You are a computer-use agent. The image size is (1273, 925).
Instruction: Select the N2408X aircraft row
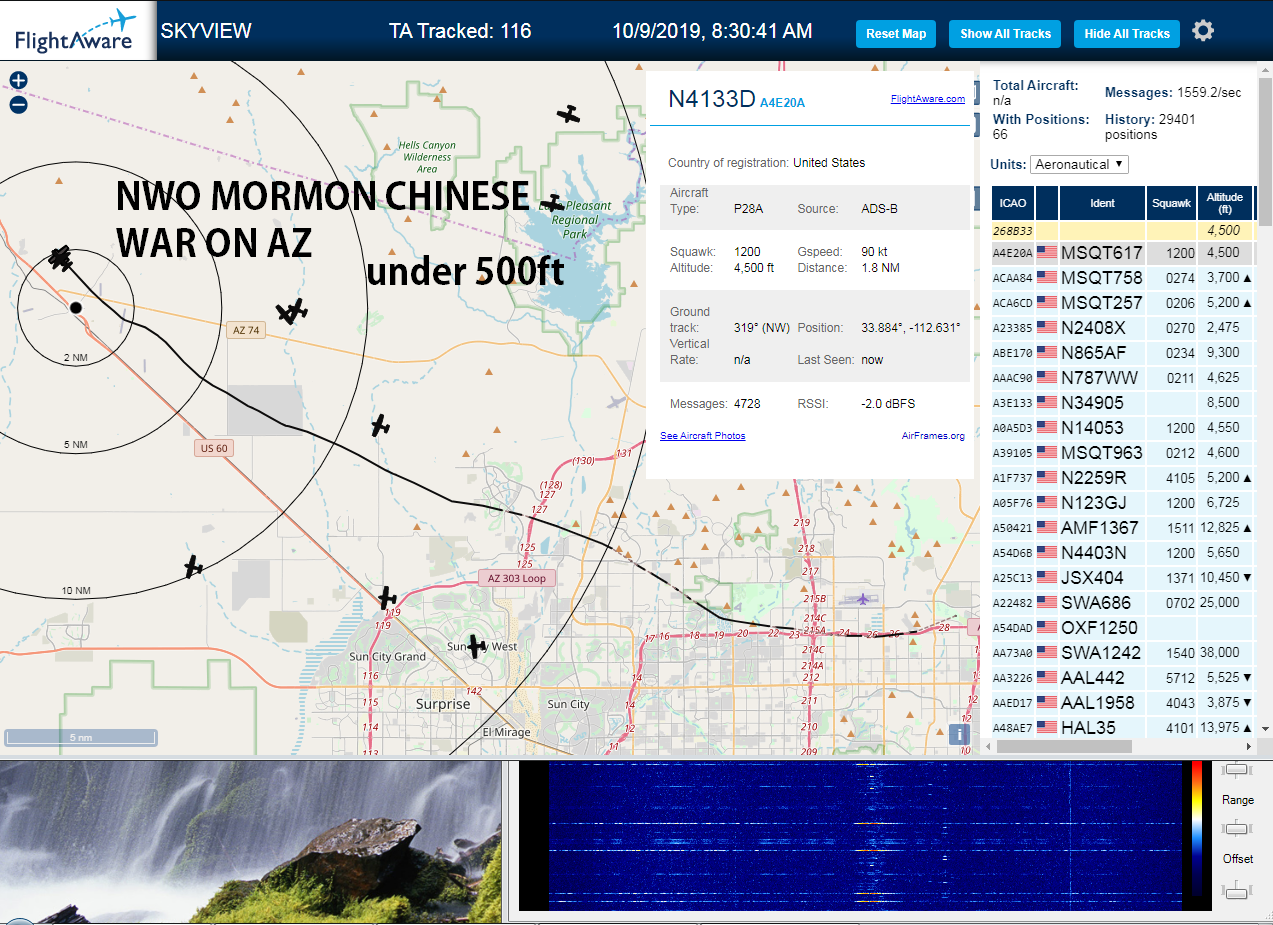point(1122,328)
